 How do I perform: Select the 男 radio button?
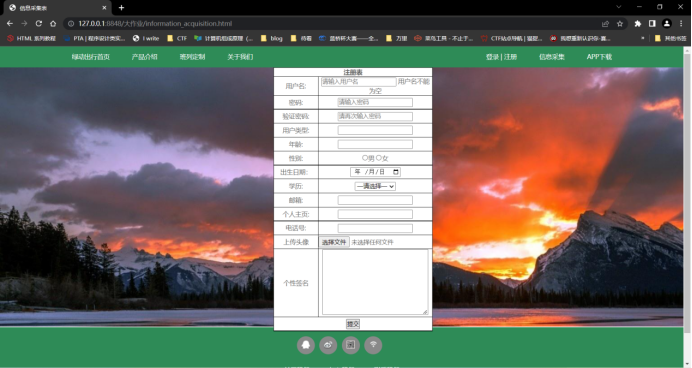(x=365, y=158)
